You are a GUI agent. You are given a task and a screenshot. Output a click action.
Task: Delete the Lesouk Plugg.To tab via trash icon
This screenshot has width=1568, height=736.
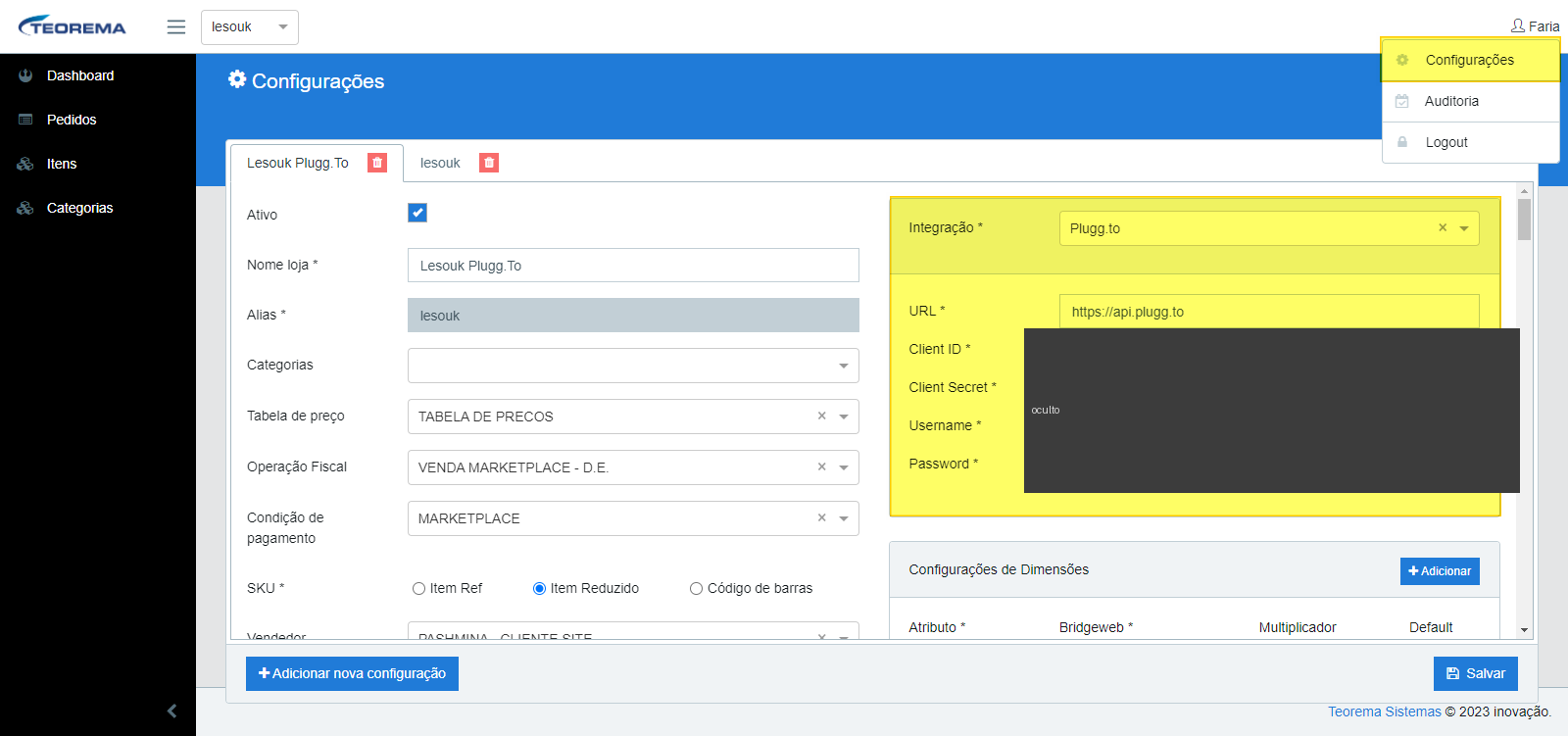coord(377,163)
